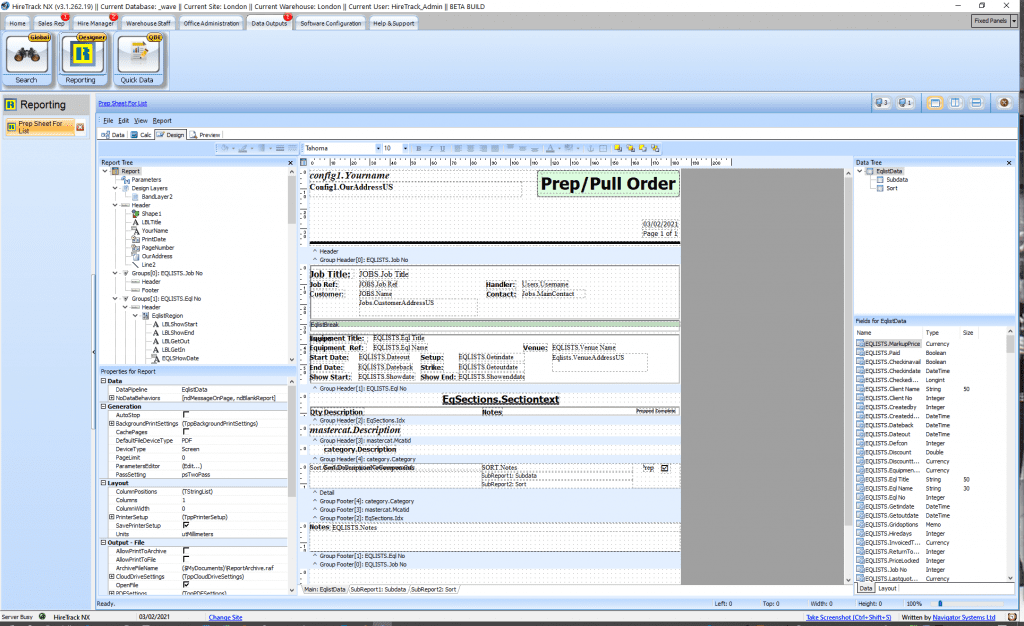Open the File menu
1024x626 pixels.
108,121
